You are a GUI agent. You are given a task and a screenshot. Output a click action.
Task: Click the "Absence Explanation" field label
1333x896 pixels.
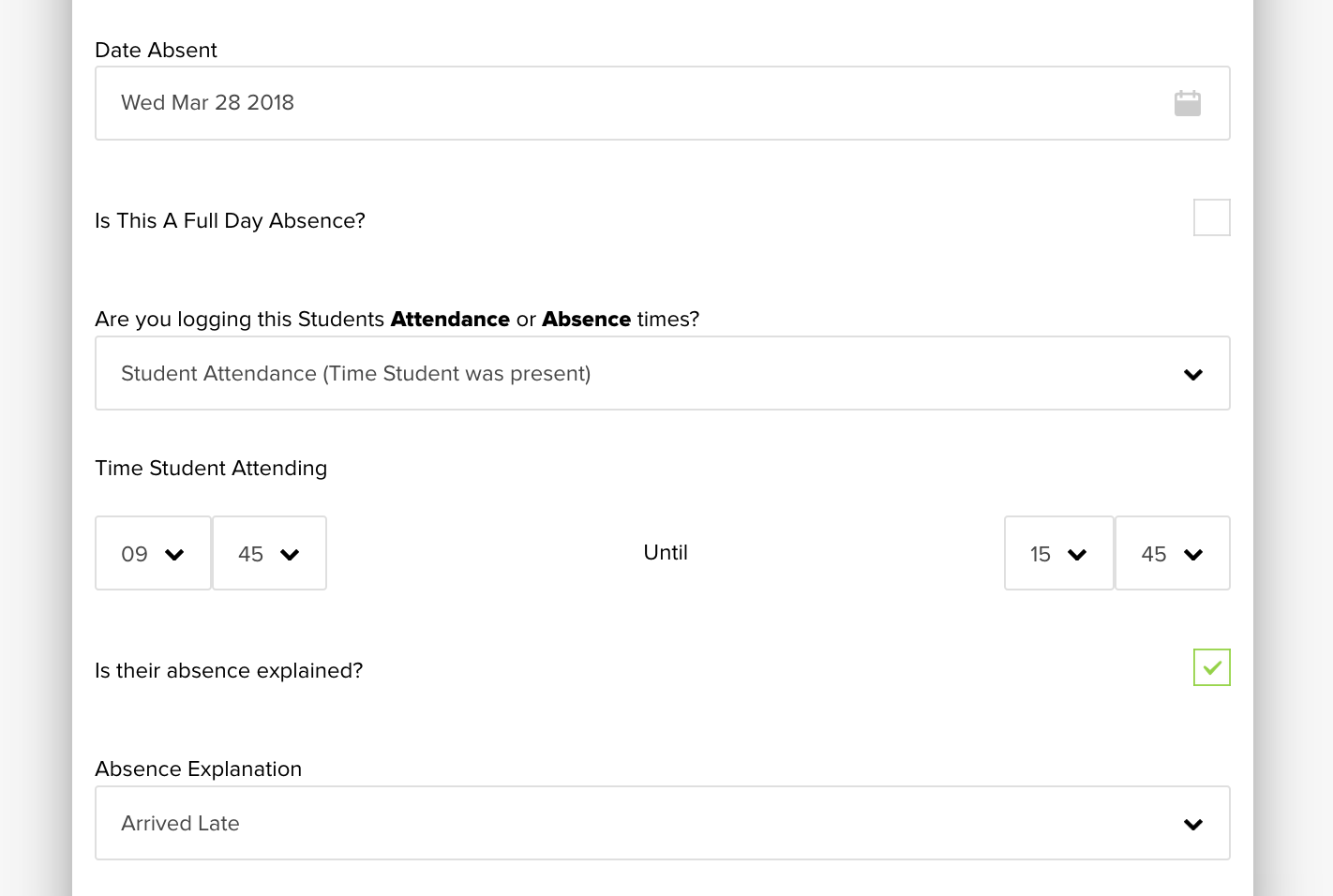click(x=198, y=769)
